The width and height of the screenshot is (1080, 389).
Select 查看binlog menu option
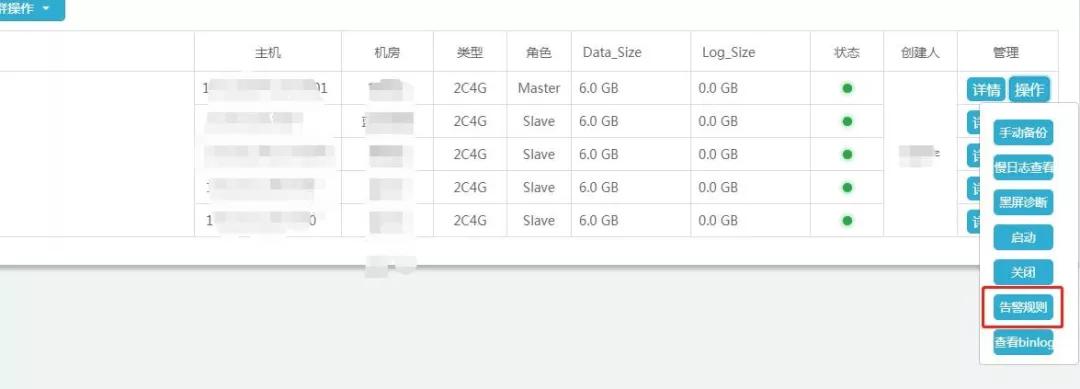1023,342
